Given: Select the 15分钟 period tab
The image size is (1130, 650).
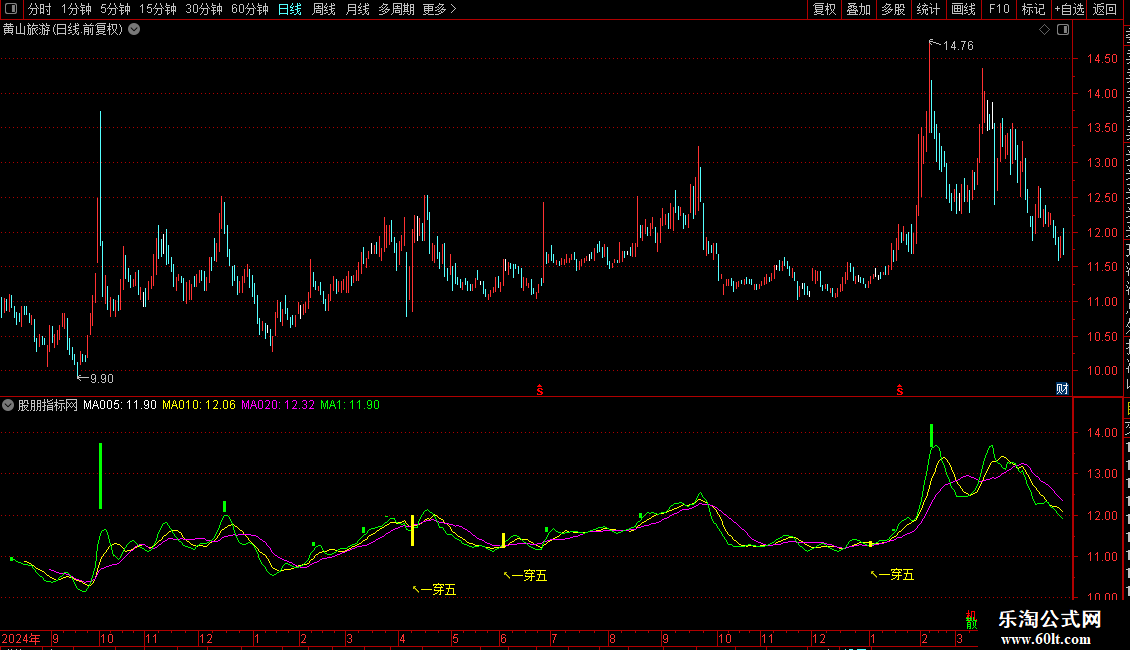Looking at the screenshot, I should 157,9.
